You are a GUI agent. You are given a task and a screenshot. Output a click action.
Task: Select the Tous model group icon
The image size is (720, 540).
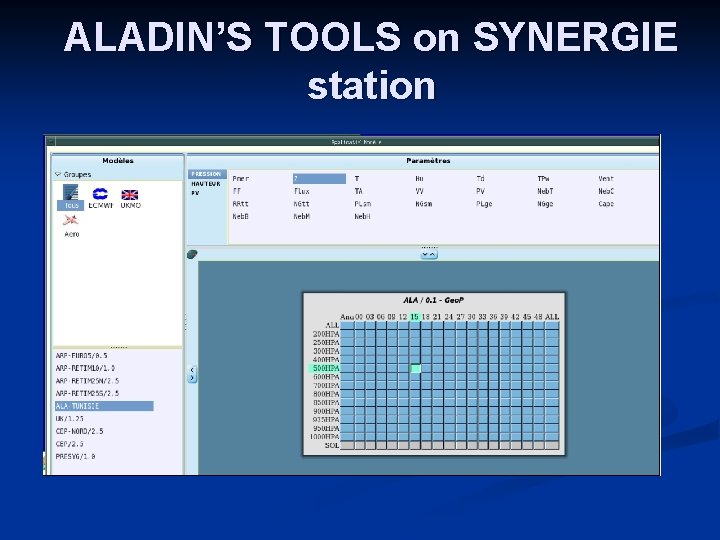pos(71,197)
